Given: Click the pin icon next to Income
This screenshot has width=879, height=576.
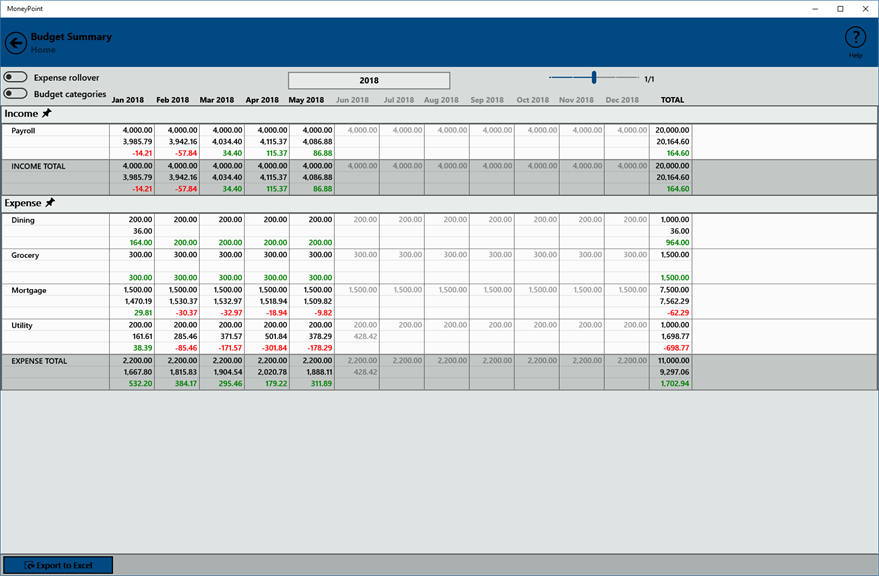Looking at the screenshot, I should pos(47,113).
